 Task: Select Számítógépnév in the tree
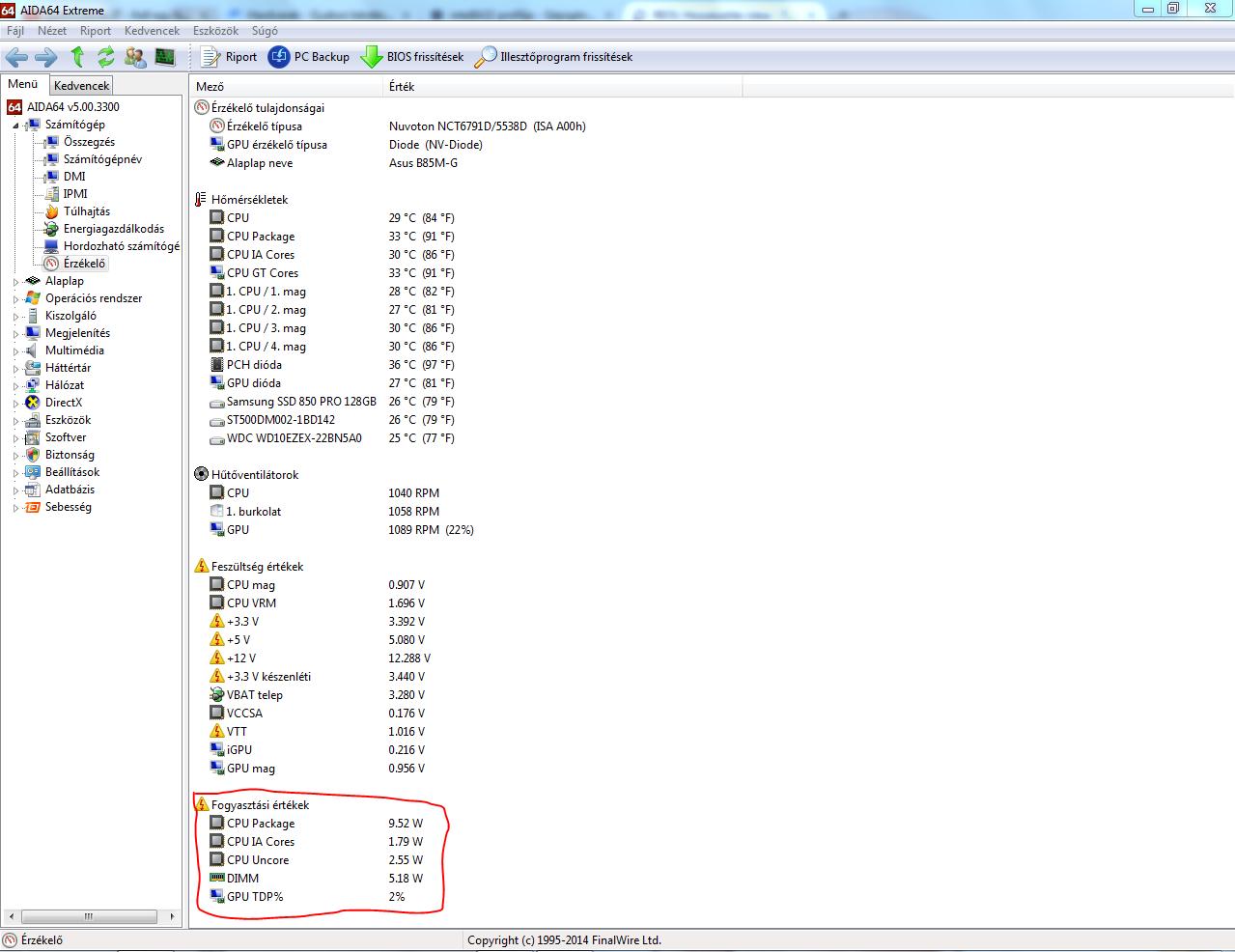coord(102,159)
